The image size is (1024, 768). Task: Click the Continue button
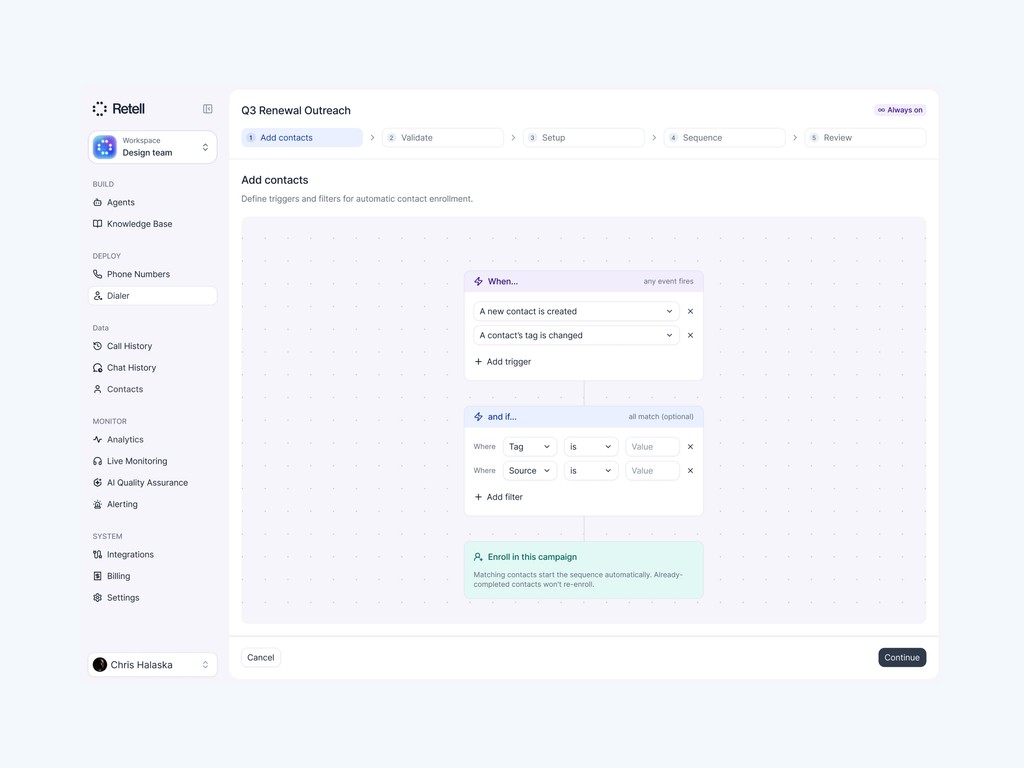click(902, 658)
